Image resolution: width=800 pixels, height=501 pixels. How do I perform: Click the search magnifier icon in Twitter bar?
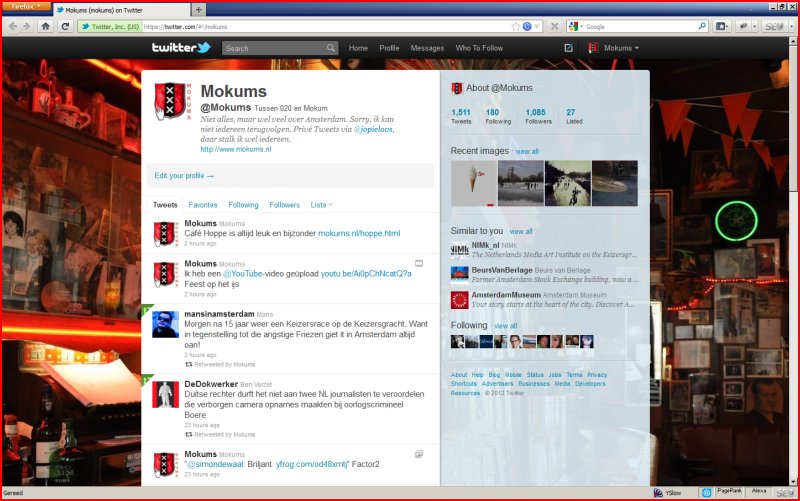(x=331, y=48)
